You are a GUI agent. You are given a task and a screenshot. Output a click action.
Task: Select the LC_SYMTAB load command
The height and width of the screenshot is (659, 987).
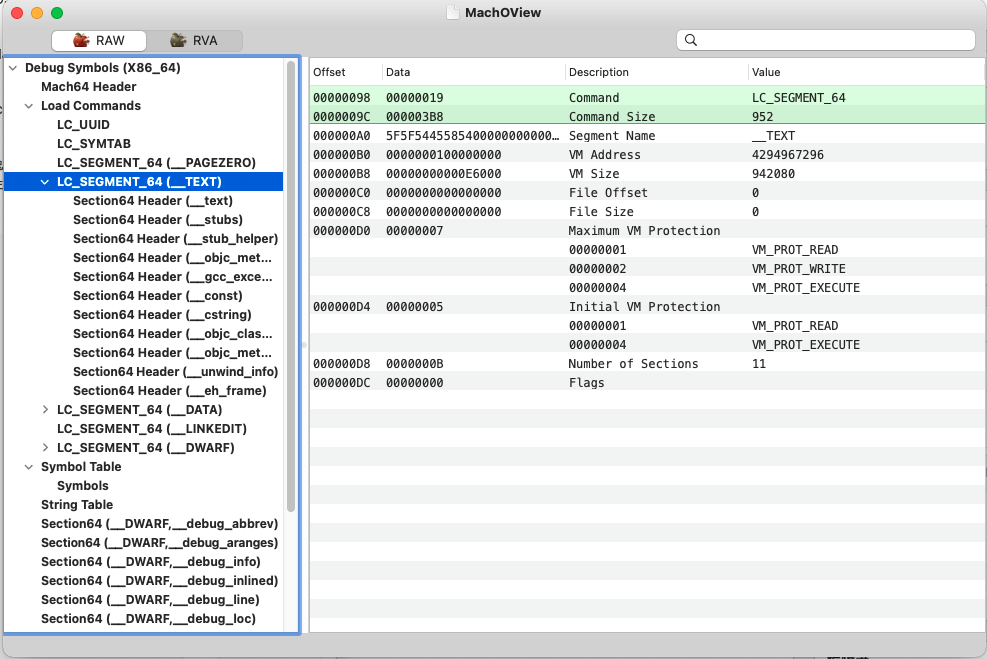[94, 144]
